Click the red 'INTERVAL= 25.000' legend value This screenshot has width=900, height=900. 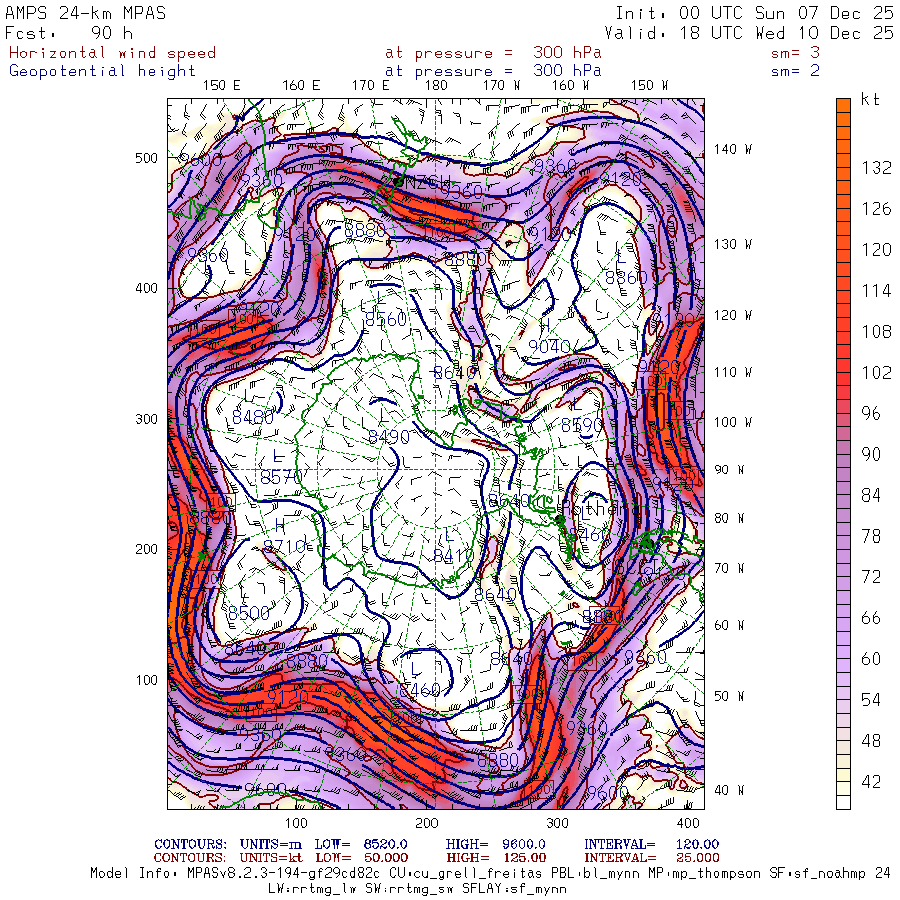pos(651,858)
